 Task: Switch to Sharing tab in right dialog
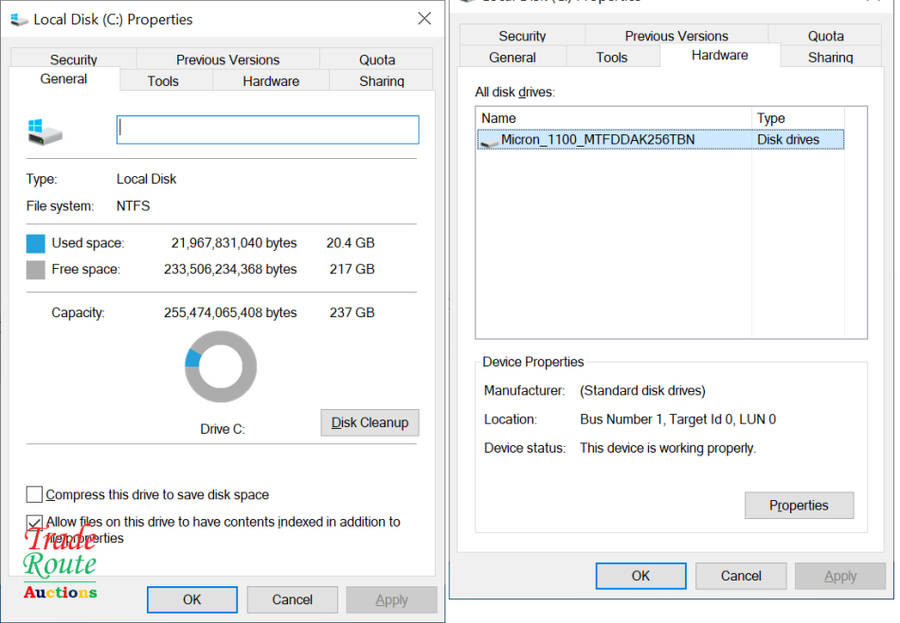click(x=830, y=57)
